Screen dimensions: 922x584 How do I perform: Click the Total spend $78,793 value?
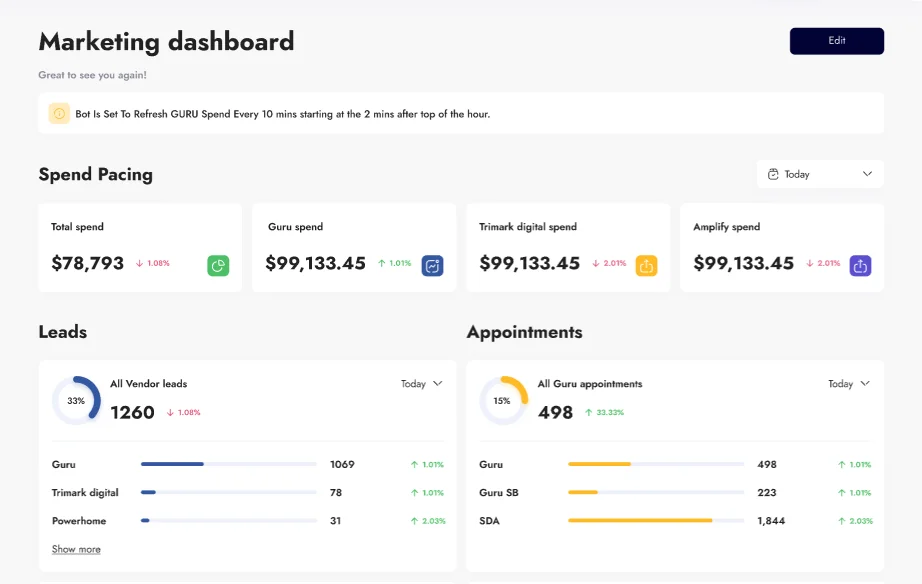click(87, 264)
